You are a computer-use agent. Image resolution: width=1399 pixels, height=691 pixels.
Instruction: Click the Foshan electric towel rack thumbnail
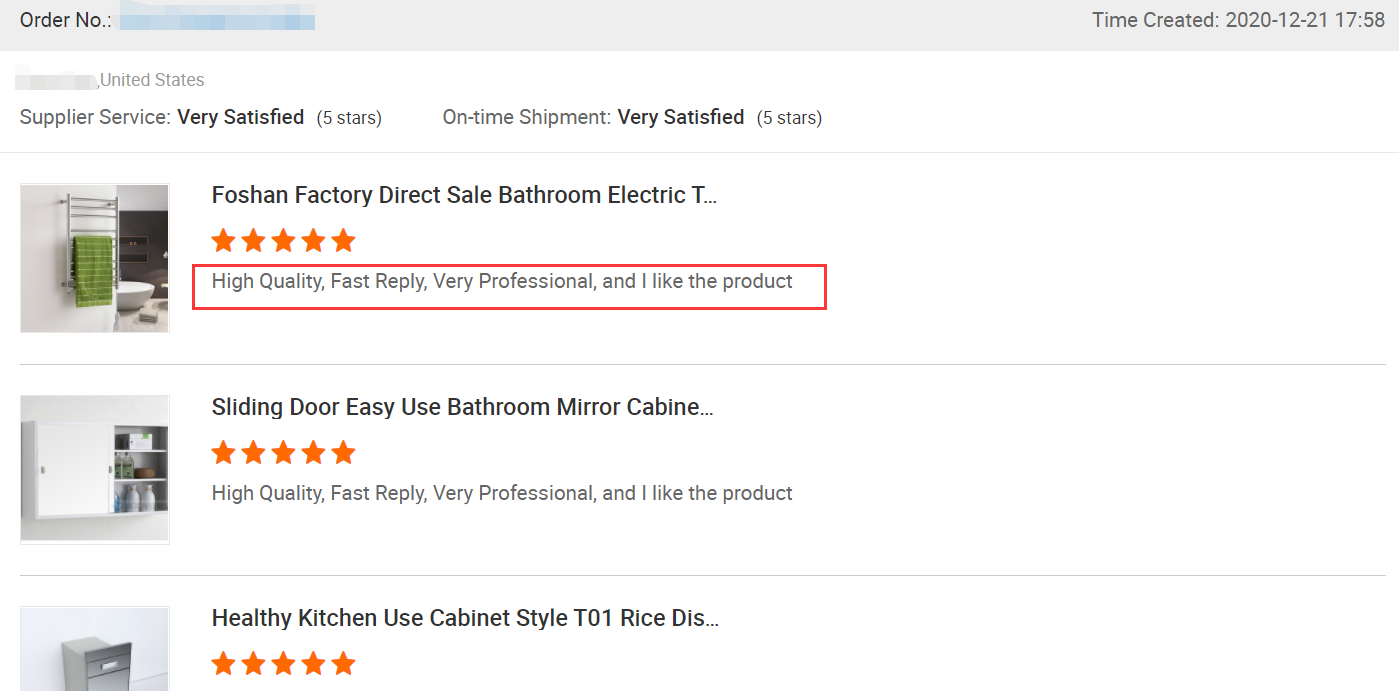pyautogui.click(x=95, y=258)
